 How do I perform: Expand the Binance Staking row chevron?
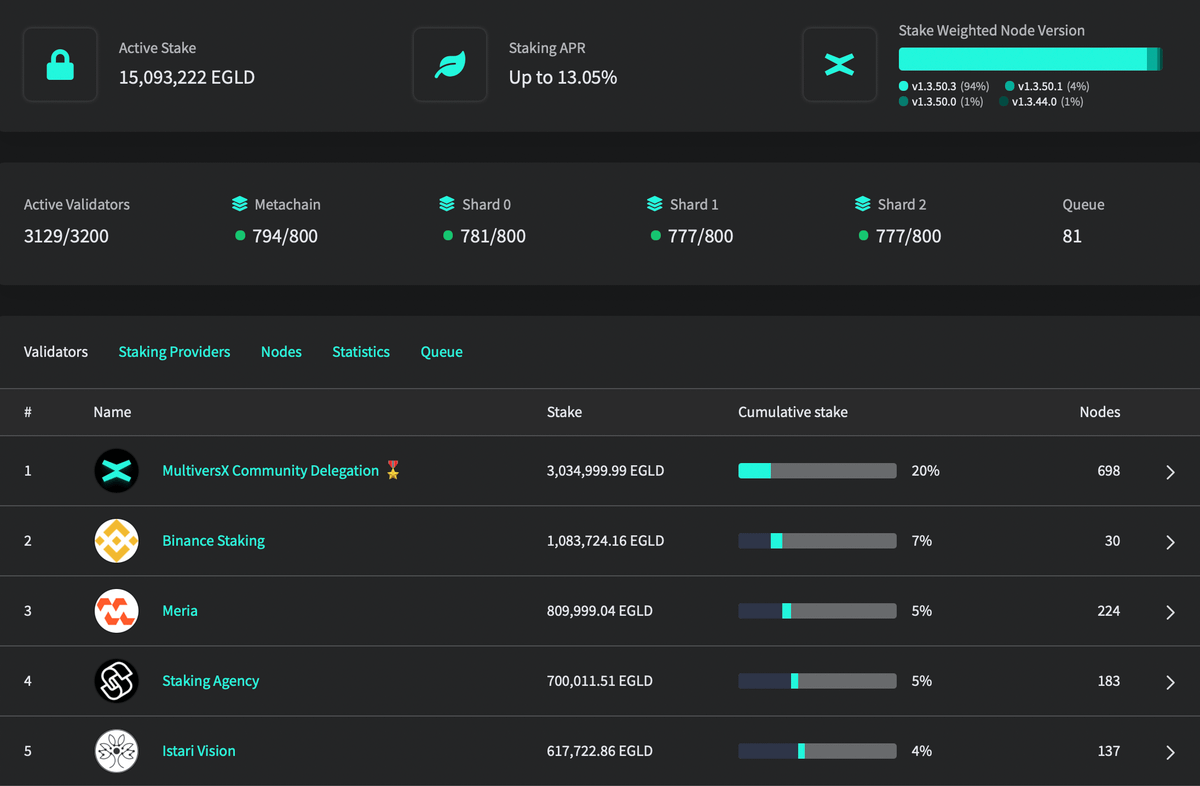1170,542
